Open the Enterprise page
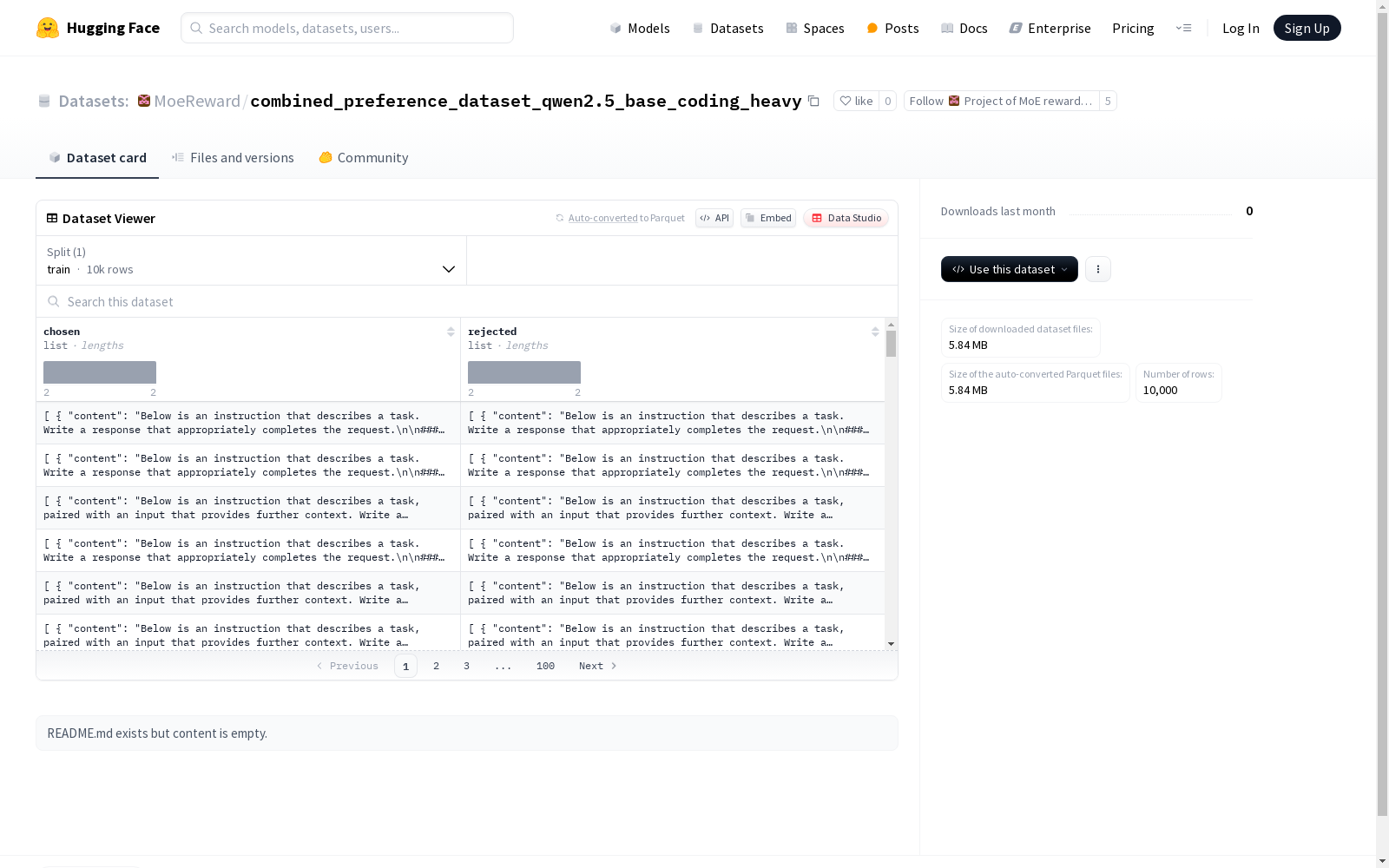1389x868 pixels. point(1050,28)
